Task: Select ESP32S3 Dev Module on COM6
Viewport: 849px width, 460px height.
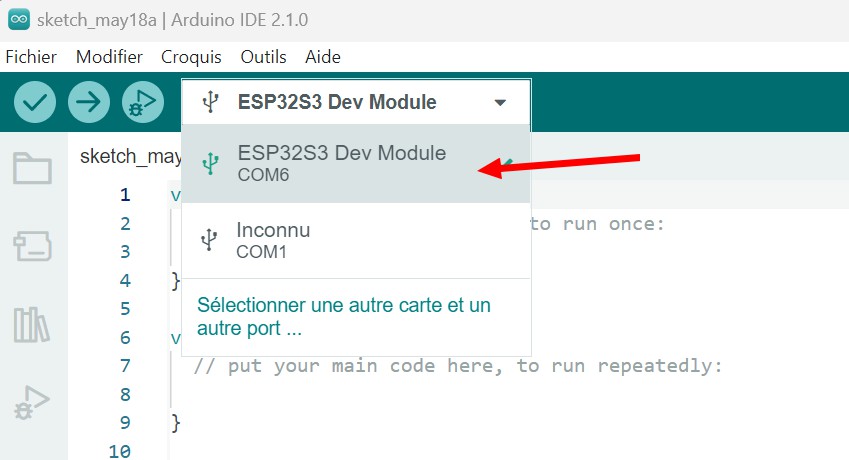Action: [x=356, y=163]
